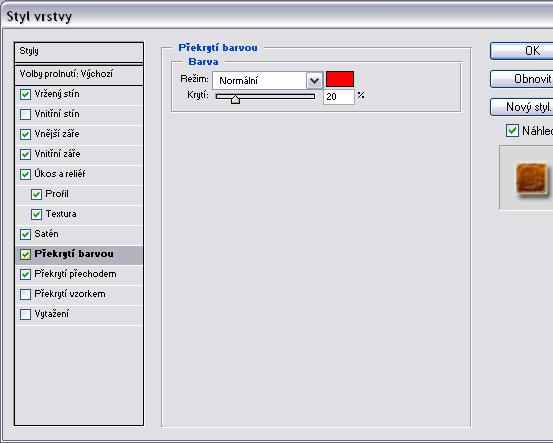Click the Normální mode combo box
Image resolution: width=553 pixels, height=443 pixels.
coord(267,80)
